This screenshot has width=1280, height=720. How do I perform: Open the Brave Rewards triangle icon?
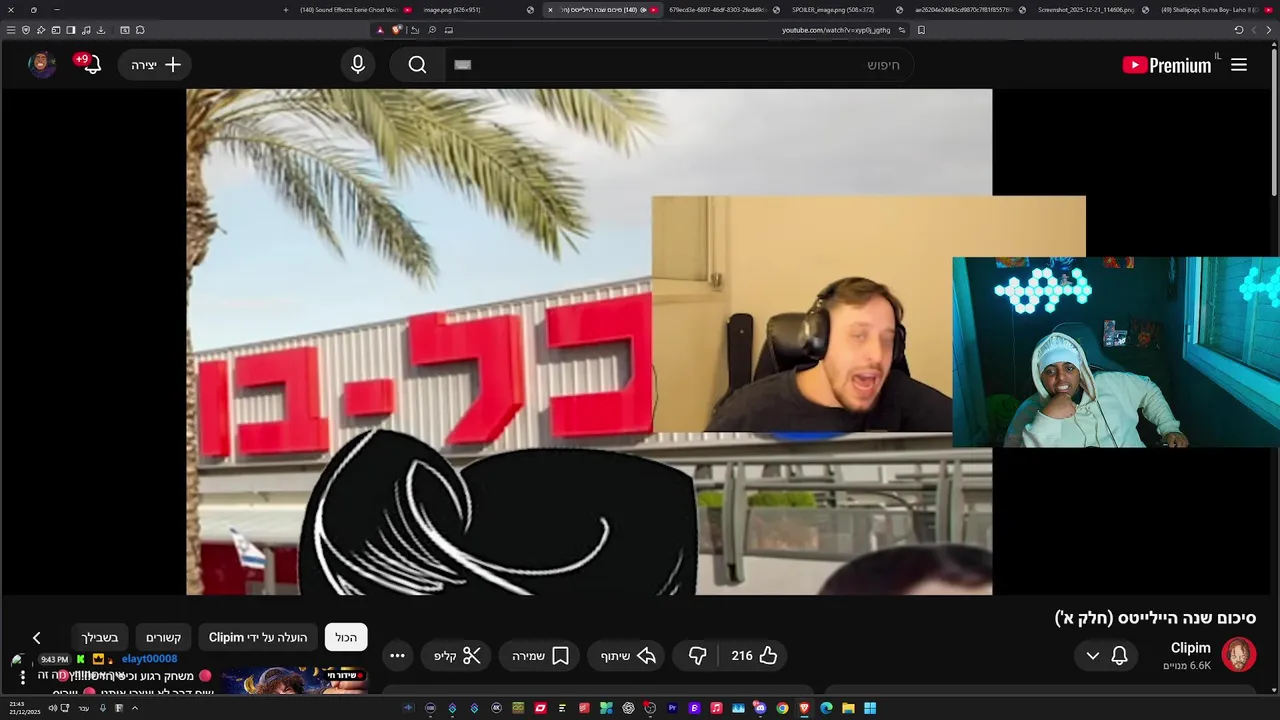pos(380,30)
